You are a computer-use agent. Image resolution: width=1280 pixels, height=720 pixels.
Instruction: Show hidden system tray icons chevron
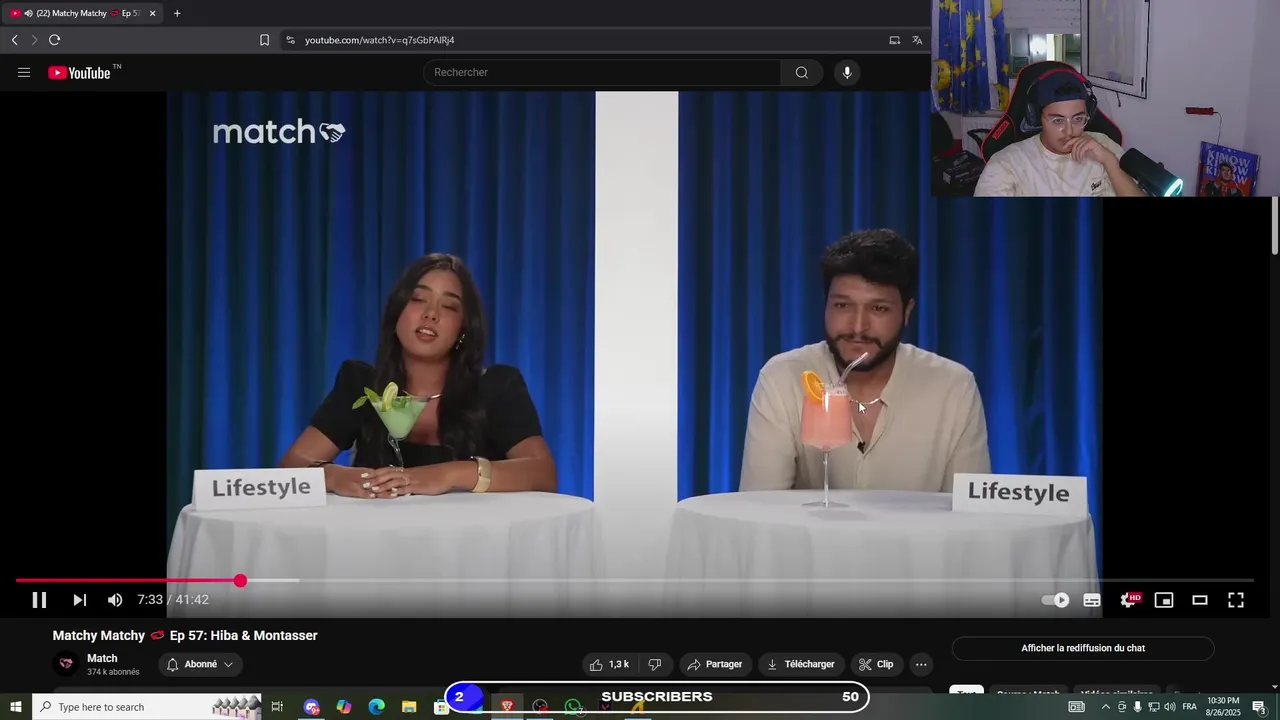click(1105, 707)
